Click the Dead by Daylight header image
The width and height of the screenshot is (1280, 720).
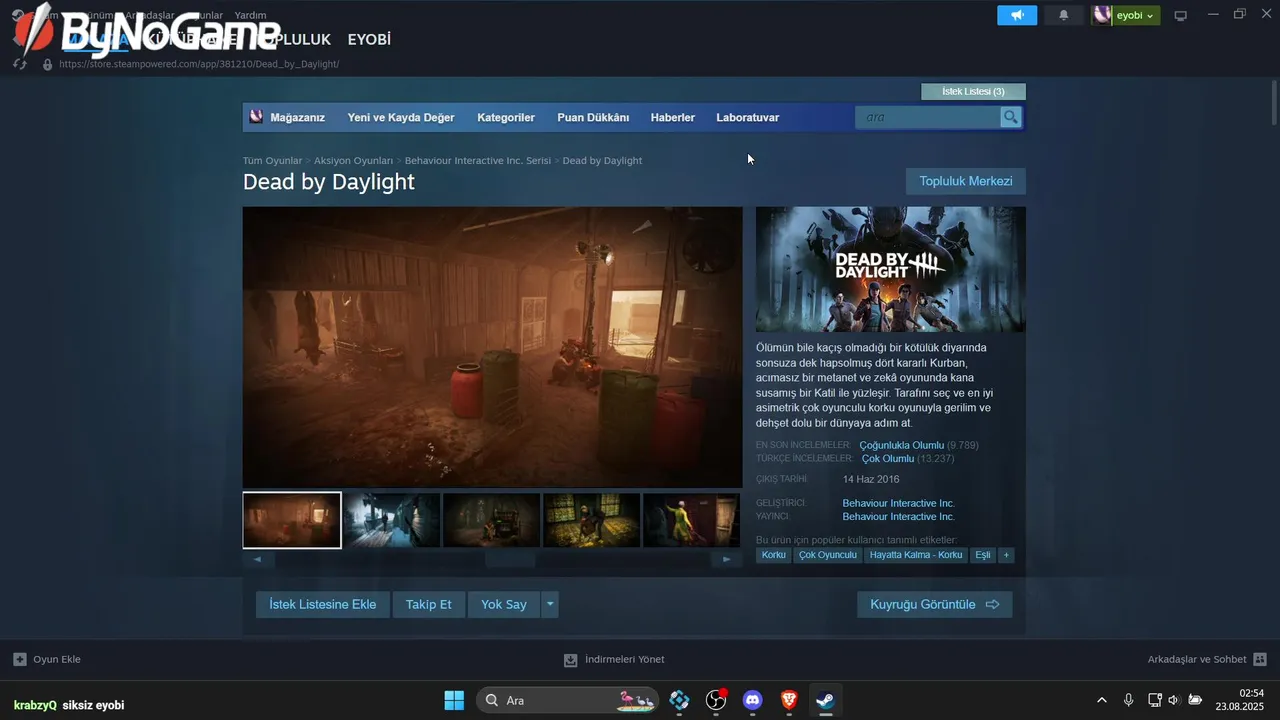[x=891, y=269]
